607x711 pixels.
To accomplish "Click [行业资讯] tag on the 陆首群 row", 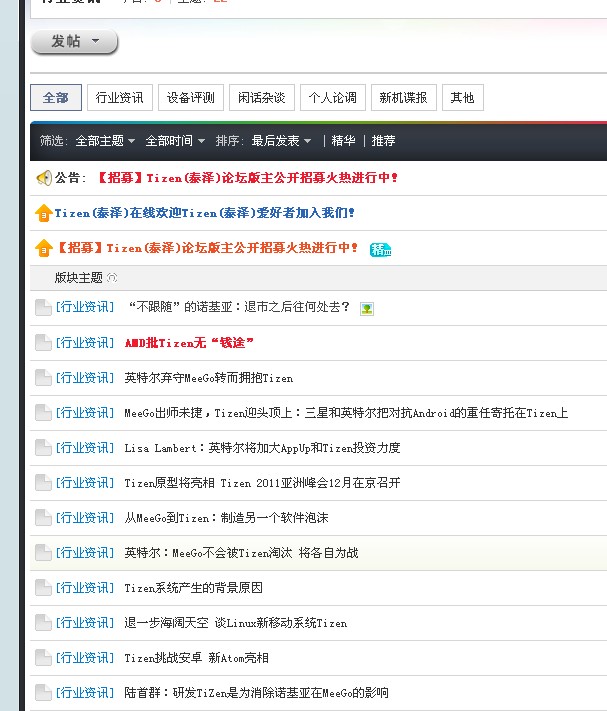I will click(x=85, y=693).
